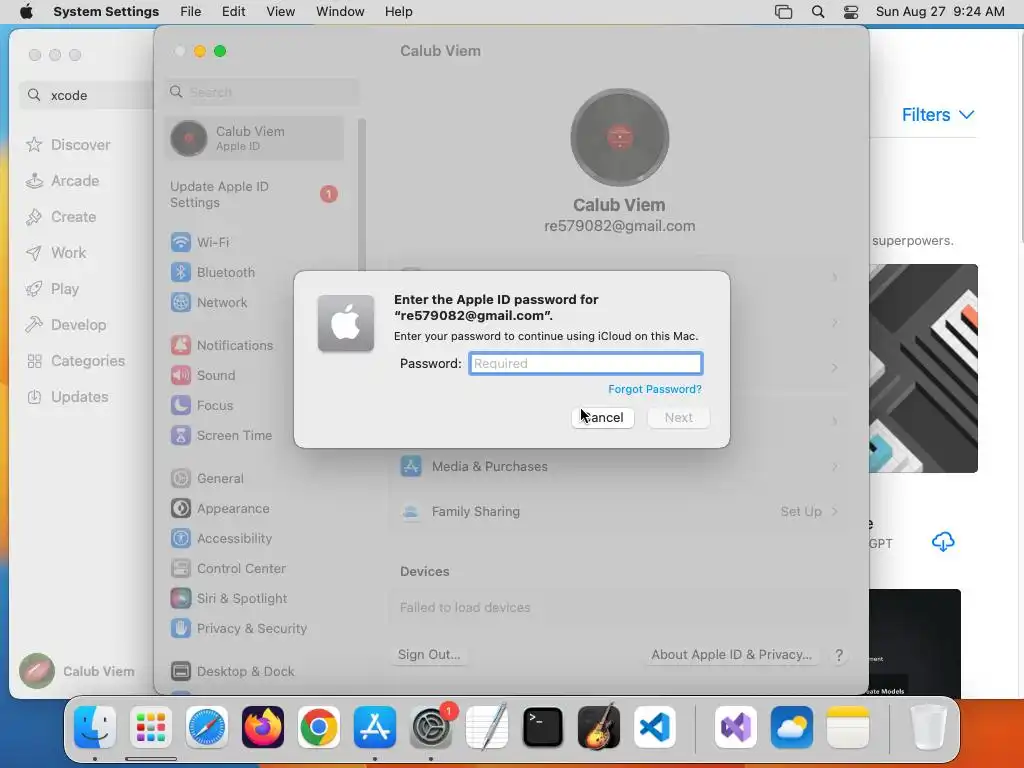Open Terminal from the Dock

click(x=543, y=727)
